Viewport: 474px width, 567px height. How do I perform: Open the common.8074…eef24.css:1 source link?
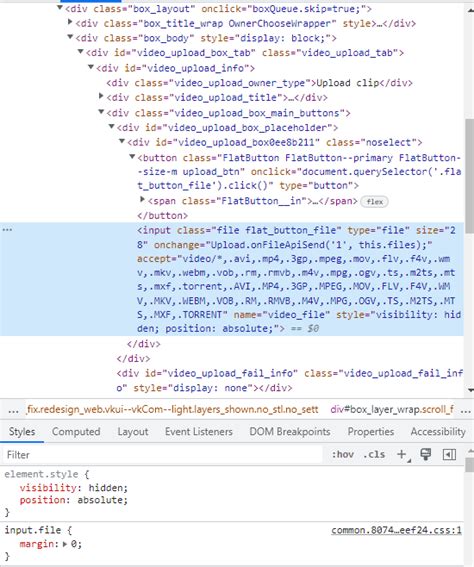pyautogui.click(x=396, y=530)
